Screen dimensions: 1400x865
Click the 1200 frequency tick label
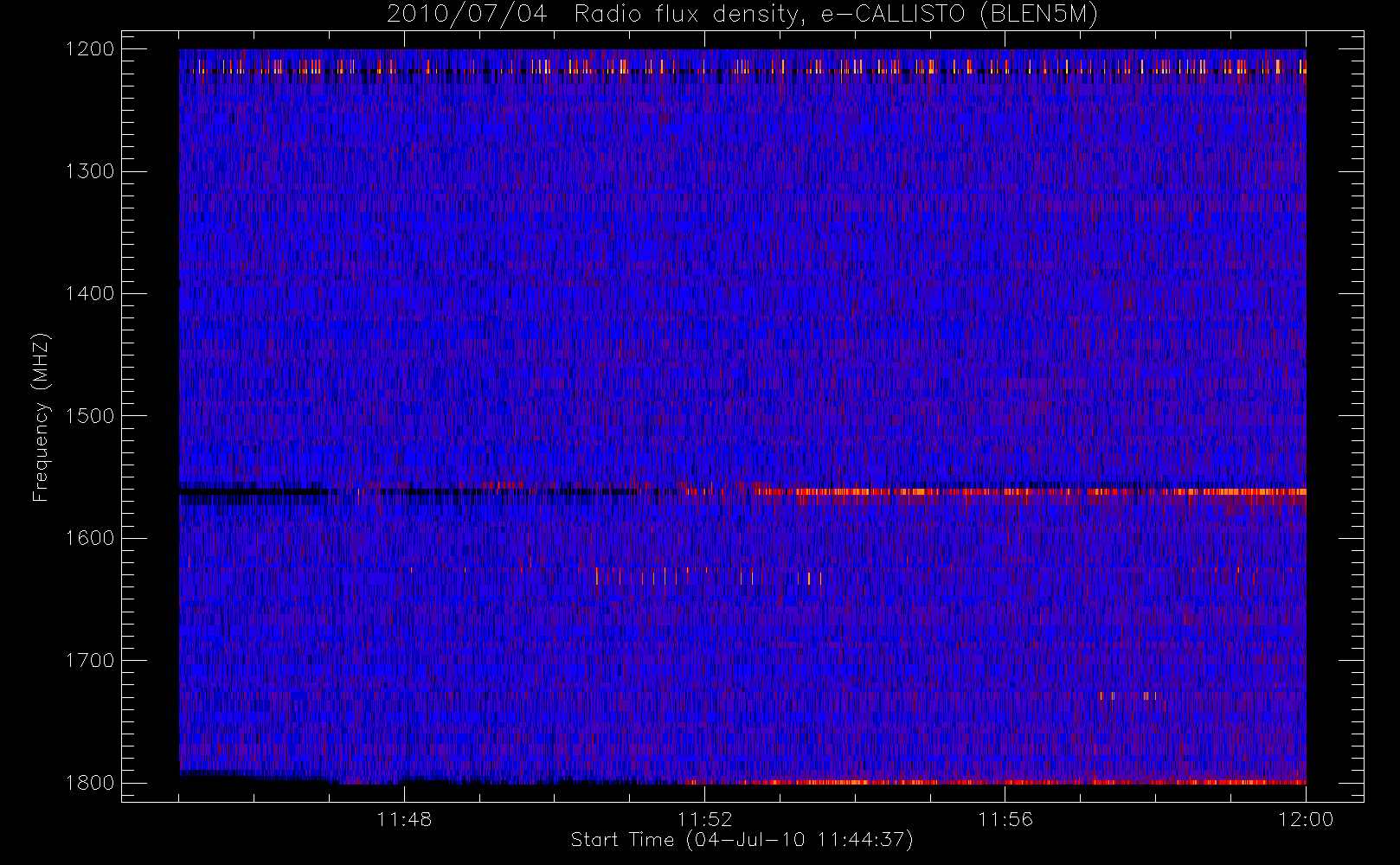(x=90, y=49)
